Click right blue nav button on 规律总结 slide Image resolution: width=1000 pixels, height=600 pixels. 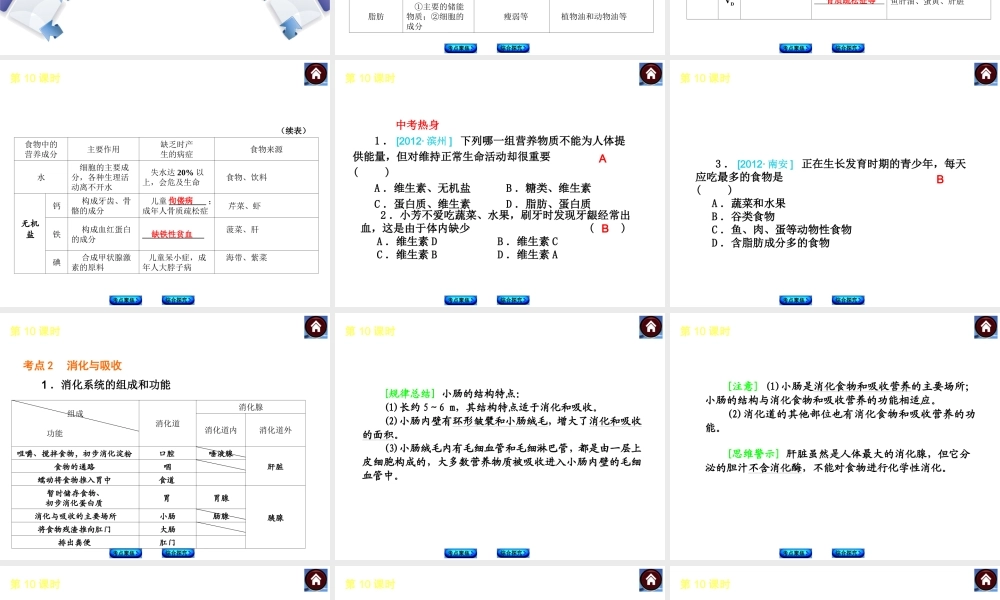(513, 553)
